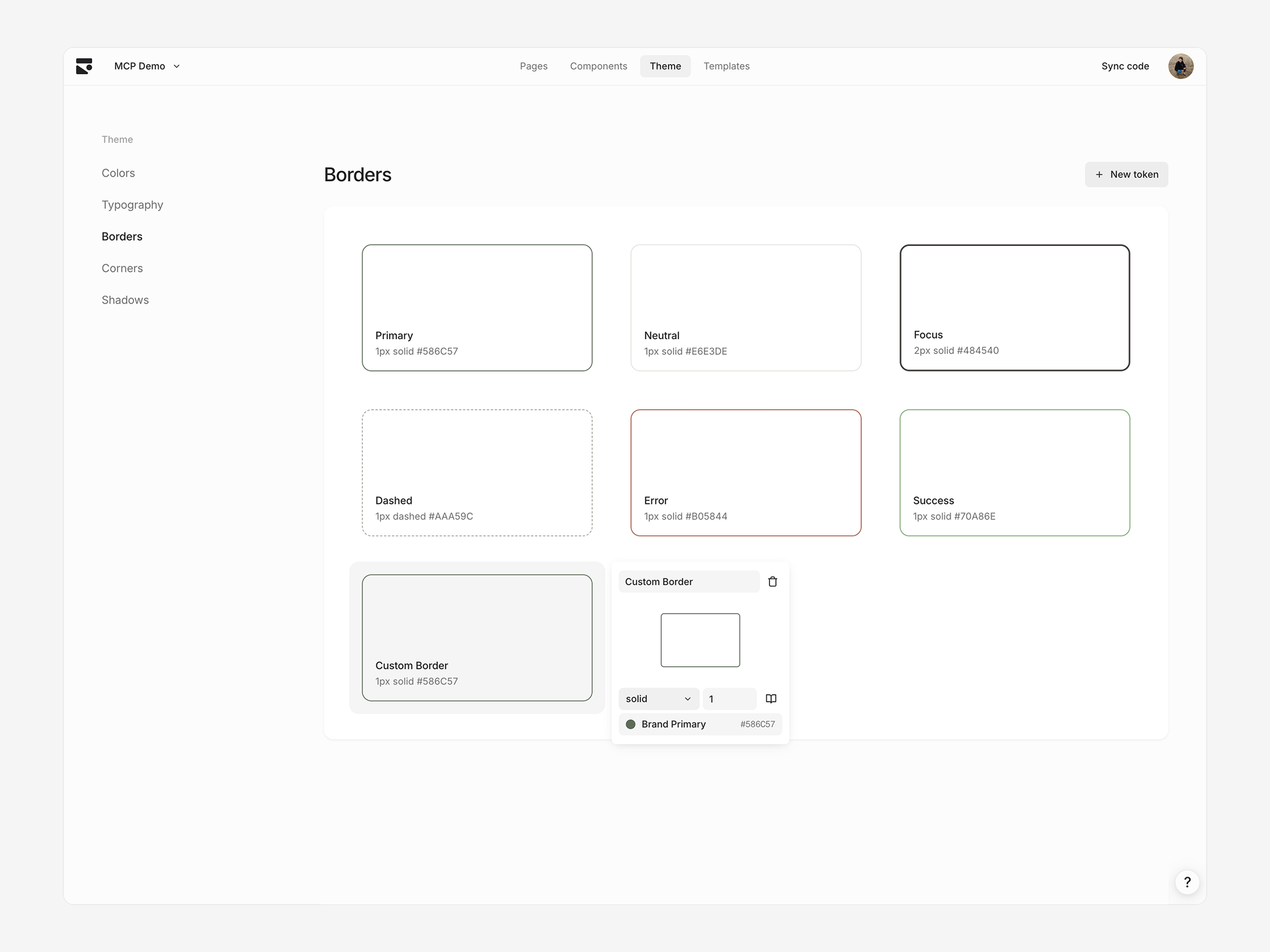Open the border style chevron arrow
Viewport: 1270px width, 952px height.
click(x=688, y=699)
